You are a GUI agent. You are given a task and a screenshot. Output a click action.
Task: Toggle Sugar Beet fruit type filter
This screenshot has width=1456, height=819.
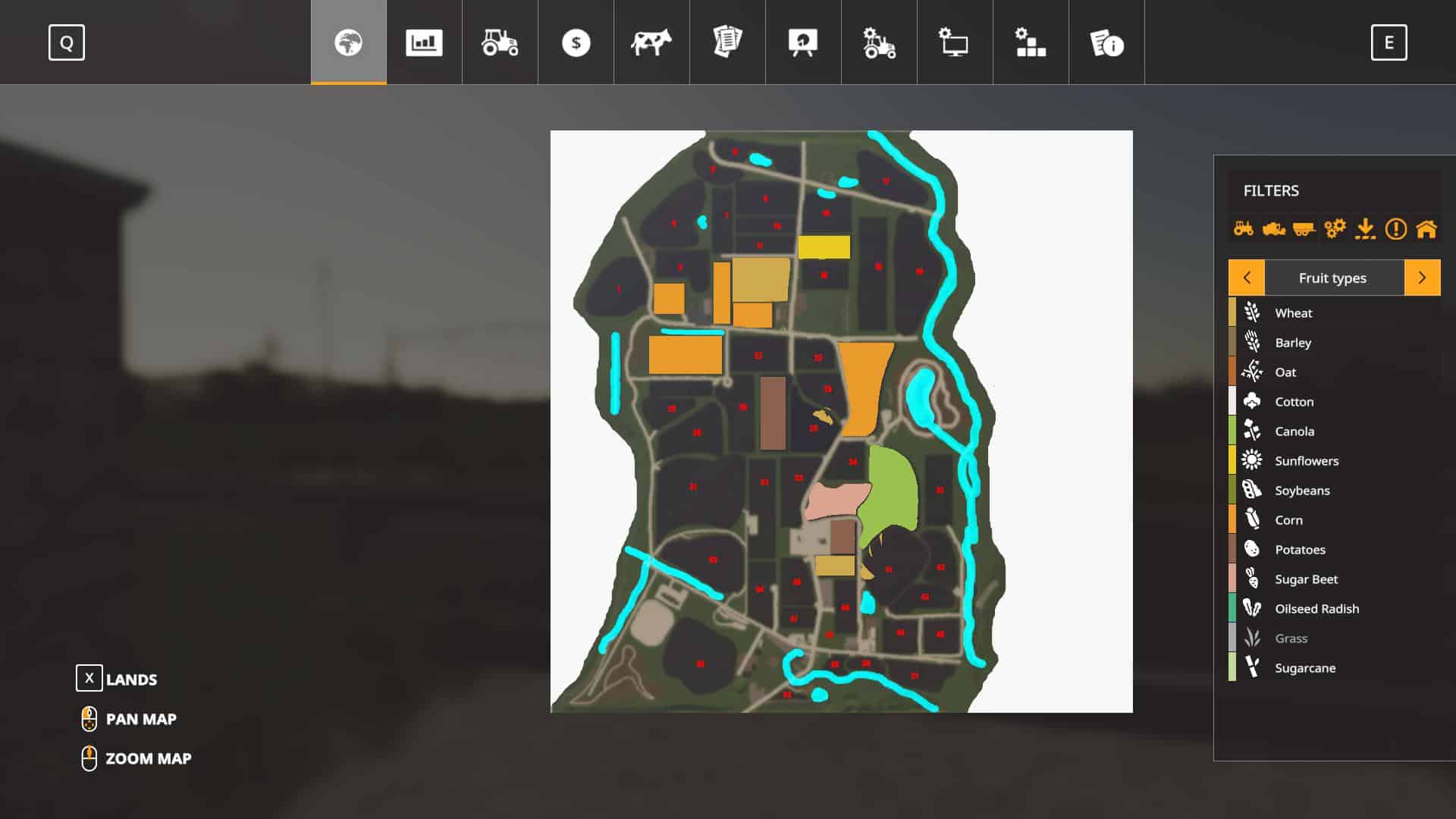pos(1306,579)
